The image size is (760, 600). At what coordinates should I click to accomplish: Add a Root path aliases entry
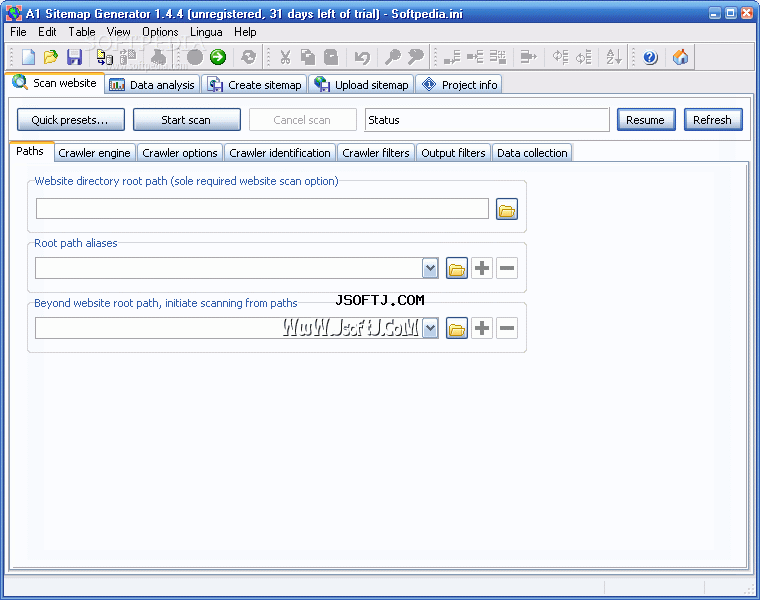click(482, 268)
